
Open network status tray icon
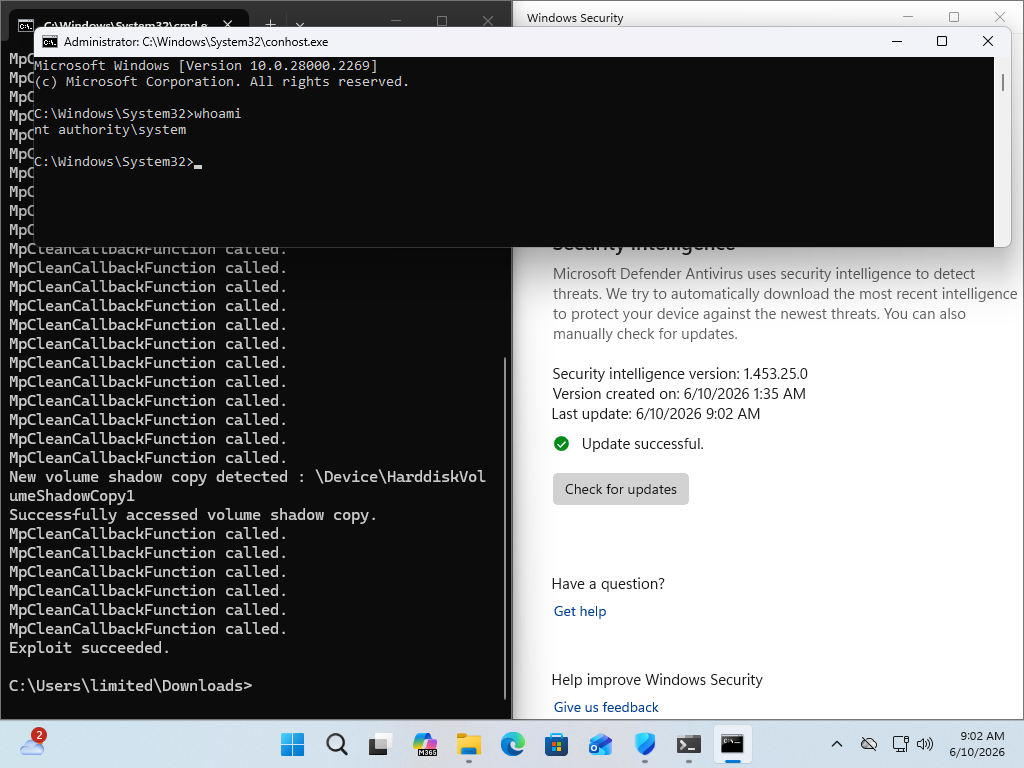901,744
